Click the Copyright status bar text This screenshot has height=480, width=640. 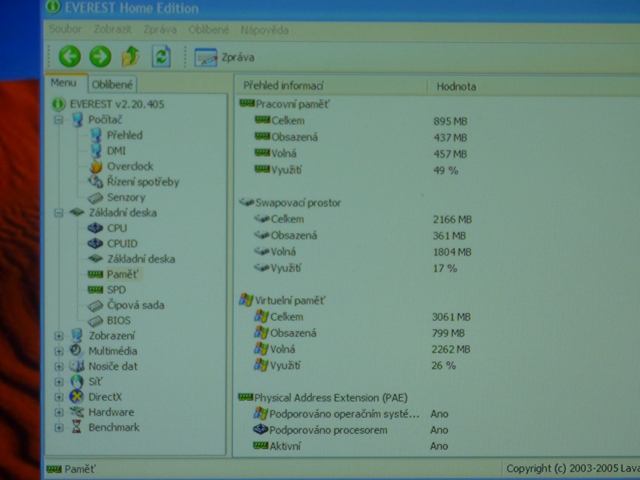point(572,469)
